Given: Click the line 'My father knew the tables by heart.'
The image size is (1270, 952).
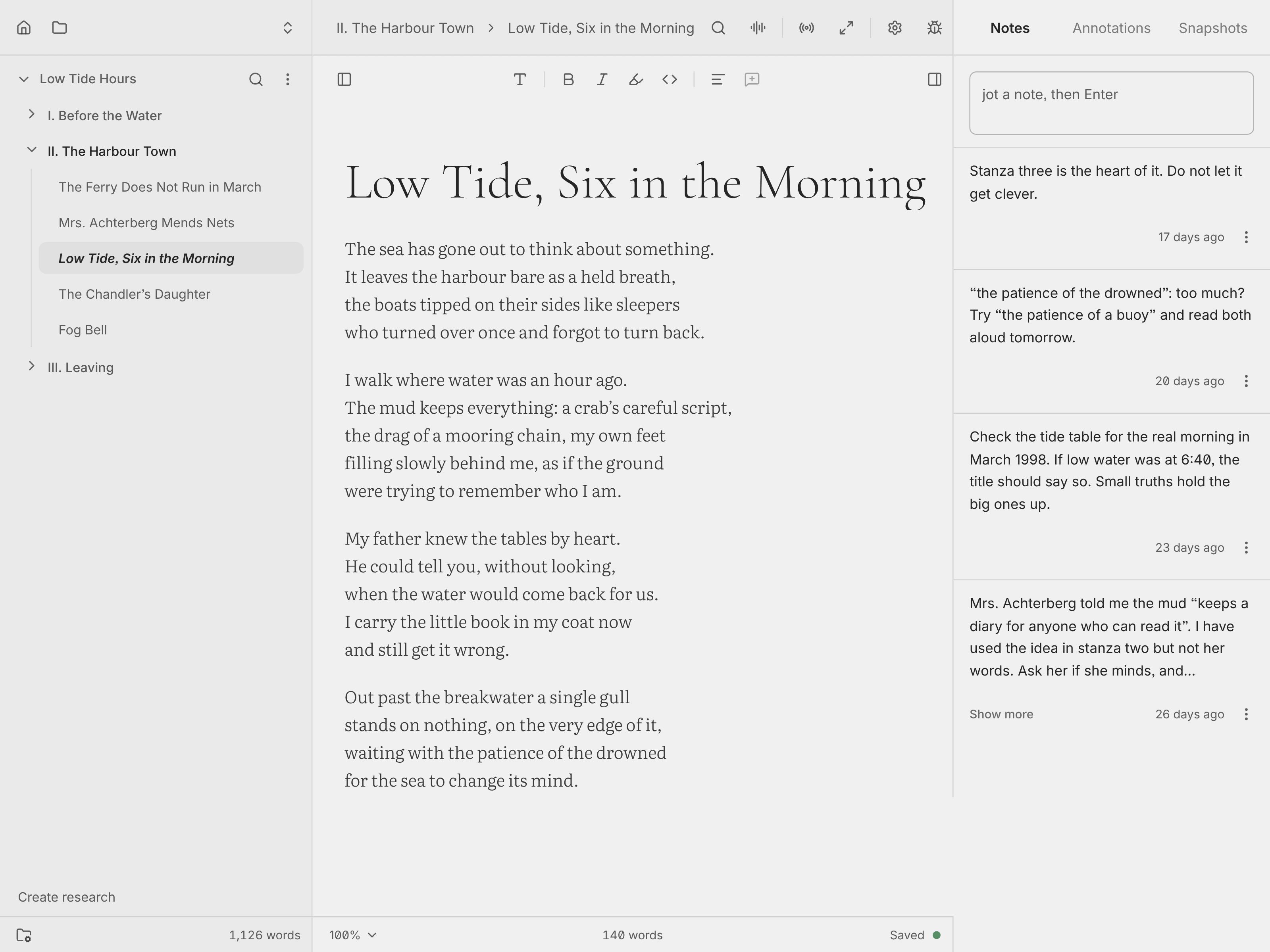Looking at the screenshot, I should (482, 538).
